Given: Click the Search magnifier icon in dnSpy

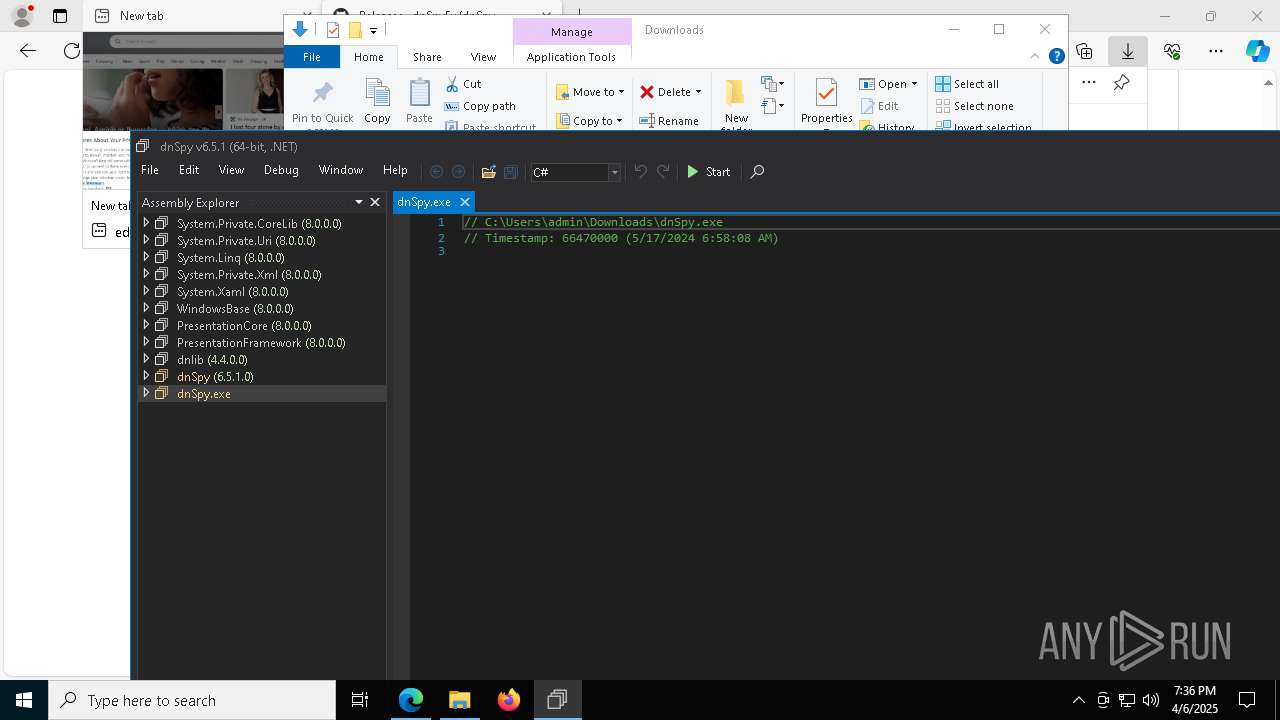Looking at the screenshot, I should tap(757, 172).
